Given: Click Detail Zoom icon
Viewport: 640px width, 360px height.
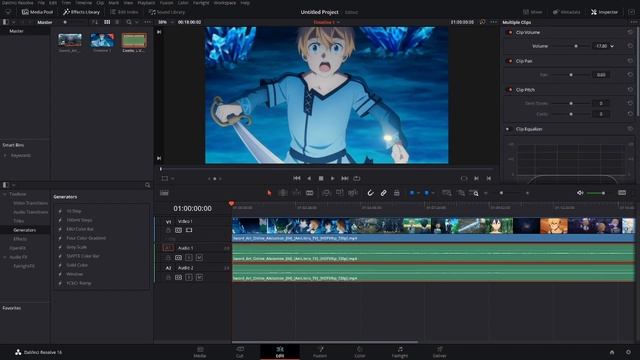Looking at the screenshot, I should coord(461,193).
